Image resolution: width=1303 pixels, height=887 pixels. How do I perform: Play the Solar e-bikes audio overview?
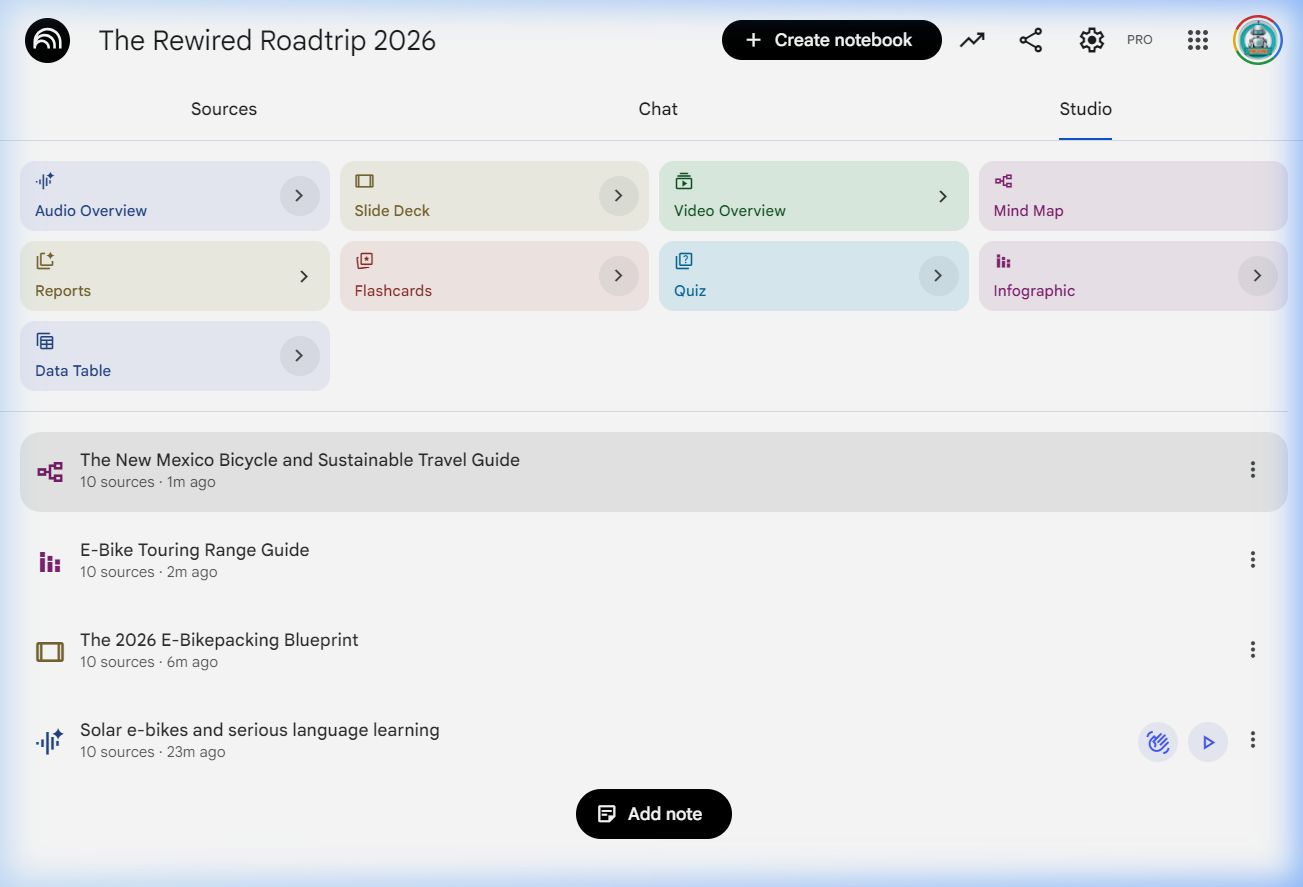1208,742
